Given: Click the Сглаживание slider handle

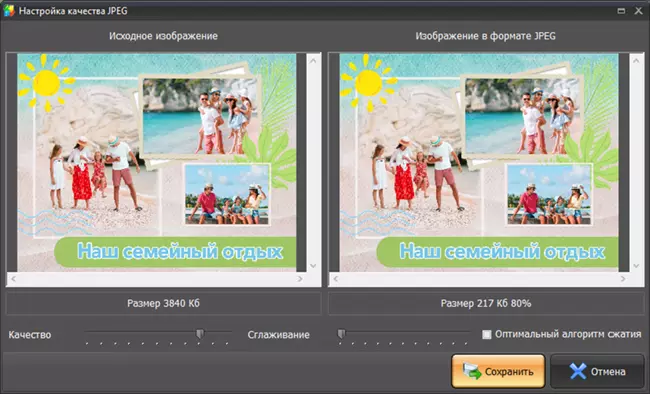Looking at the screenshot, I should click(x=341, y=334).
